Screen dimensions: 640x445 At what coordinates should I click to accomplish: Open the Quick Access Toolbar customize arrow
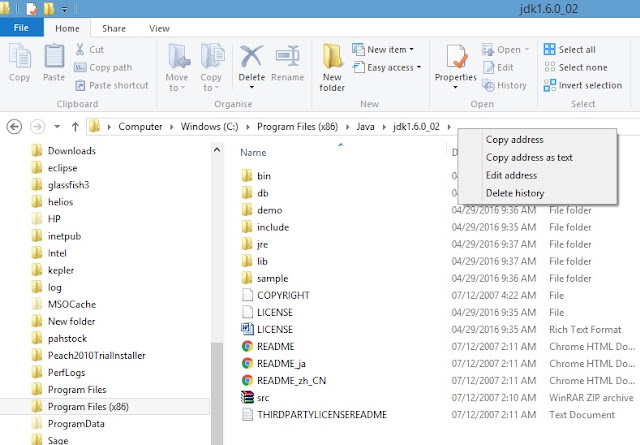64,9
